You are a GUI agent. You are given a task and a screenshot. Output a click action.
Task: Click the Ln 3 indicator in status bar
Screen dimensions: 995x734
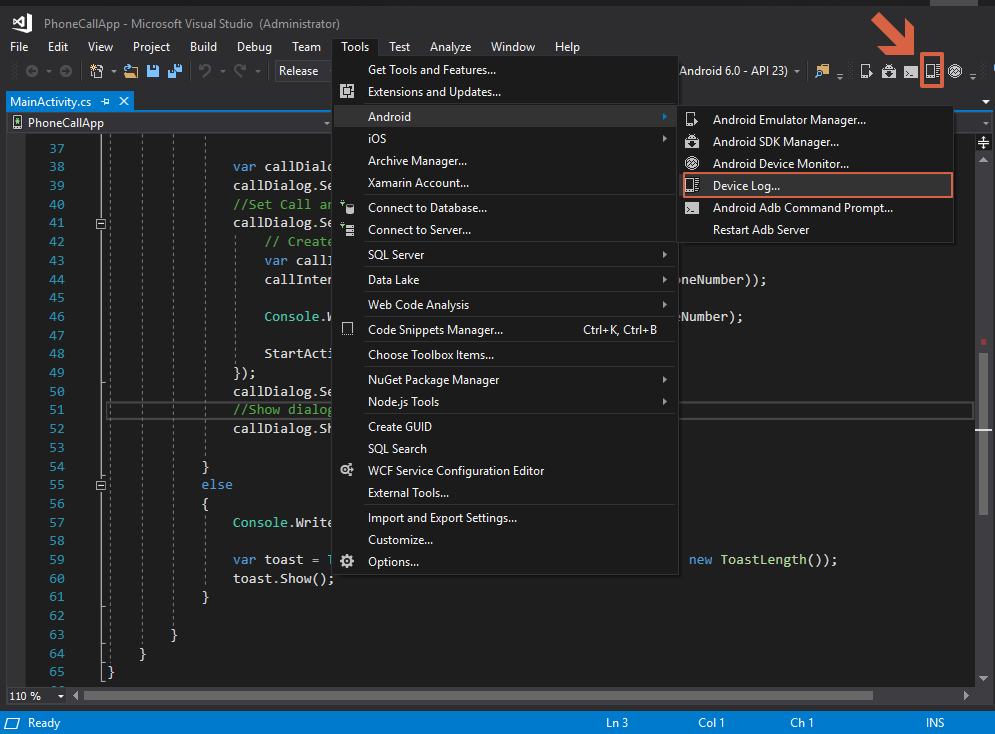pos(617,723)
